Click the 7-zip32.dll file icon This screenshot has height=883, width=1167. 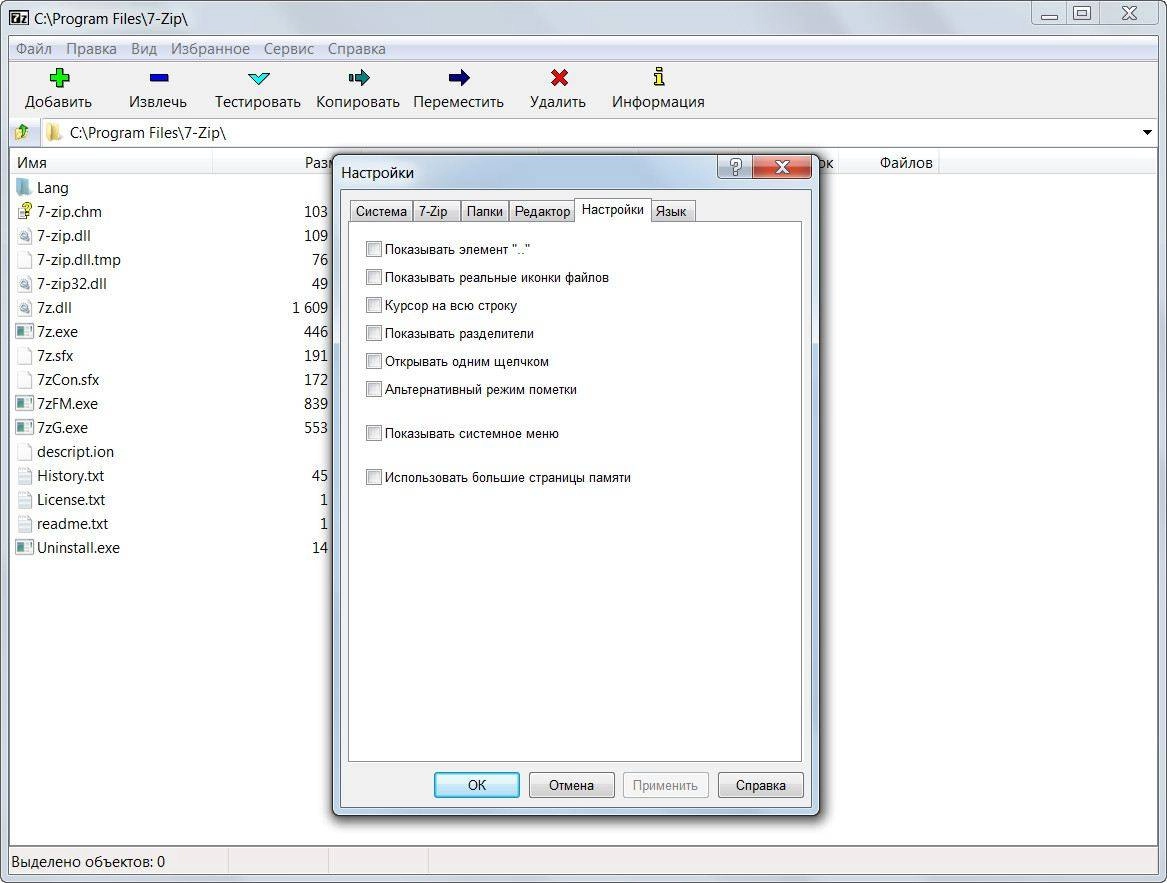24,284
